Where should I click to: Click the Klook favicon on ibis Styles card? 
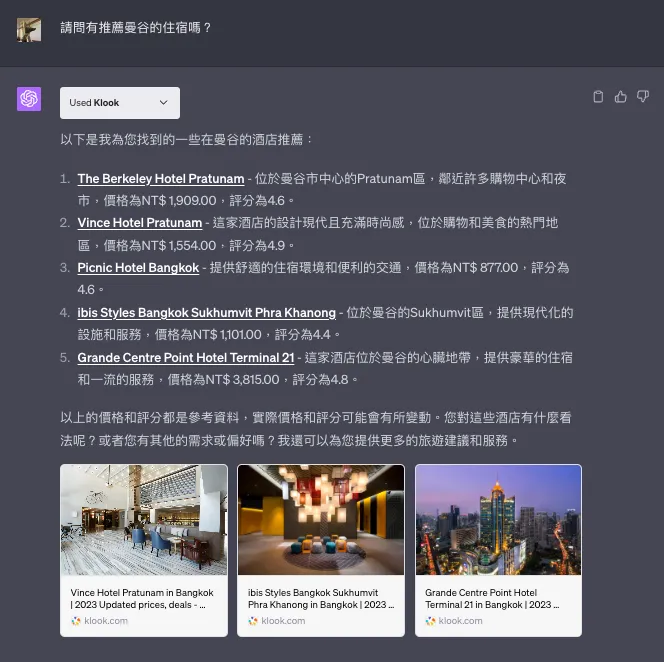253,621
